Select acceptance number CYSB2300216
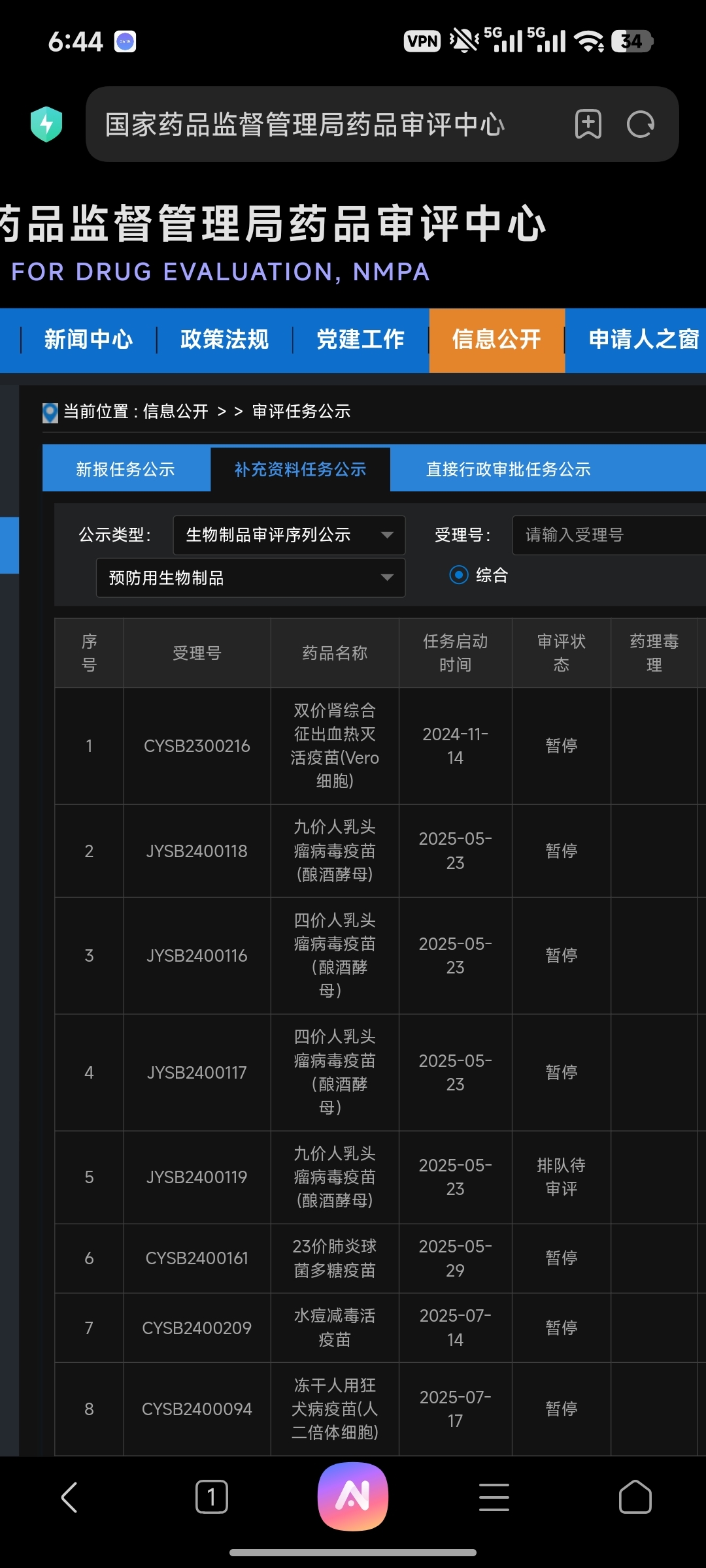706x1568 pixels. click(x=197, y=746)
